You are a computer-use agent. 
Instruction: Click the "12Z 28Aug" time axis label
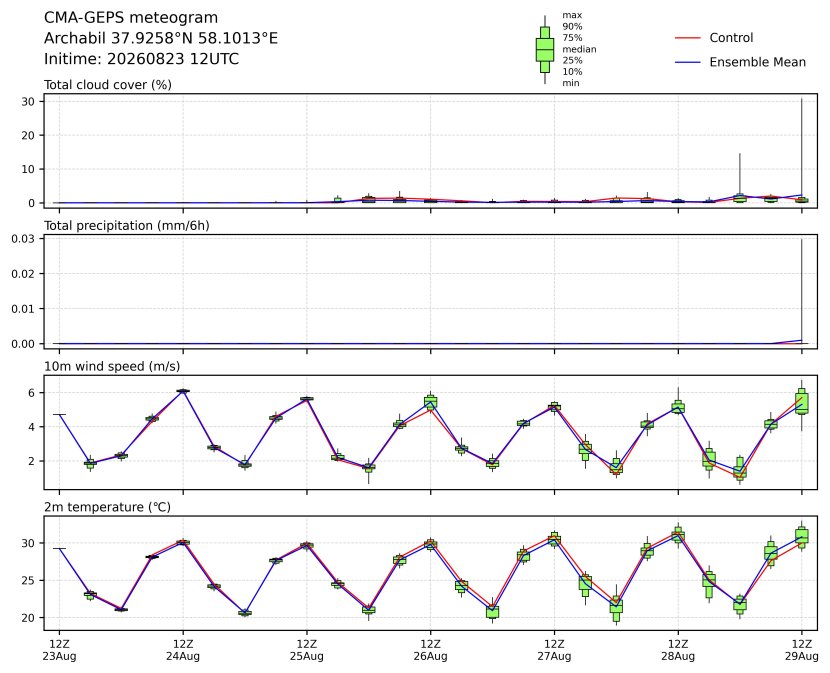(678, 650)
